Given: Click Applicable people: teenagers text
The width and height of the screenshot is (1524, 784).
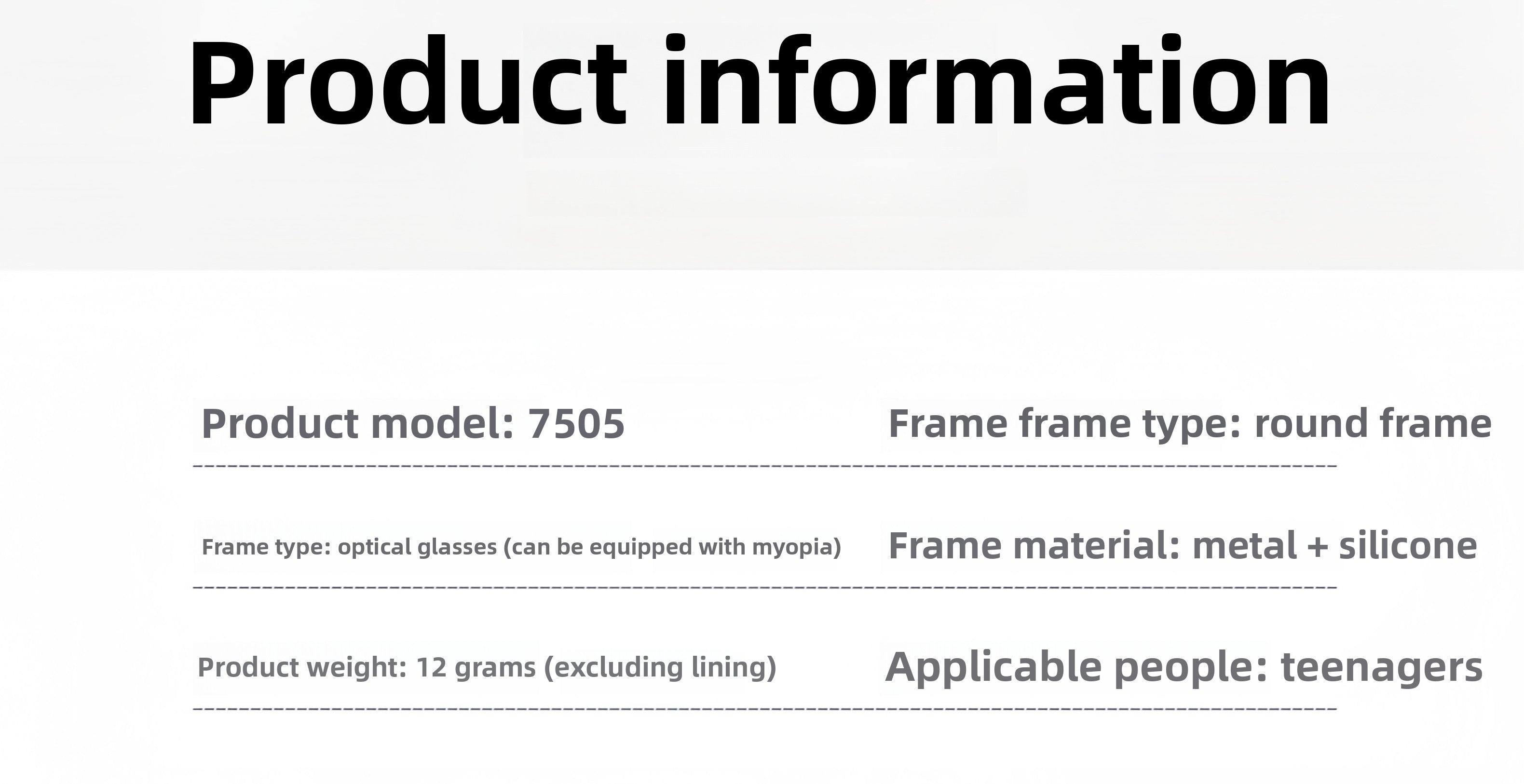Looking at the screenshot, I should tap(1184, 668).
